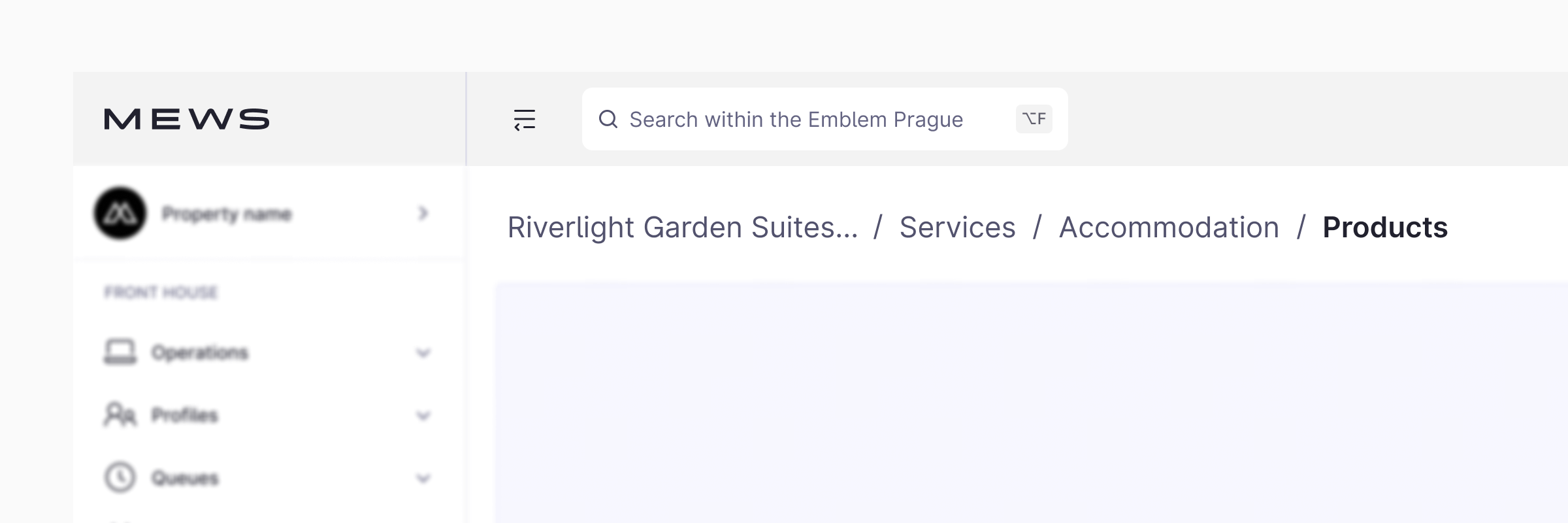Click the MEWS logo
This screenshot has height=523, width=1568.
point(187,119)
